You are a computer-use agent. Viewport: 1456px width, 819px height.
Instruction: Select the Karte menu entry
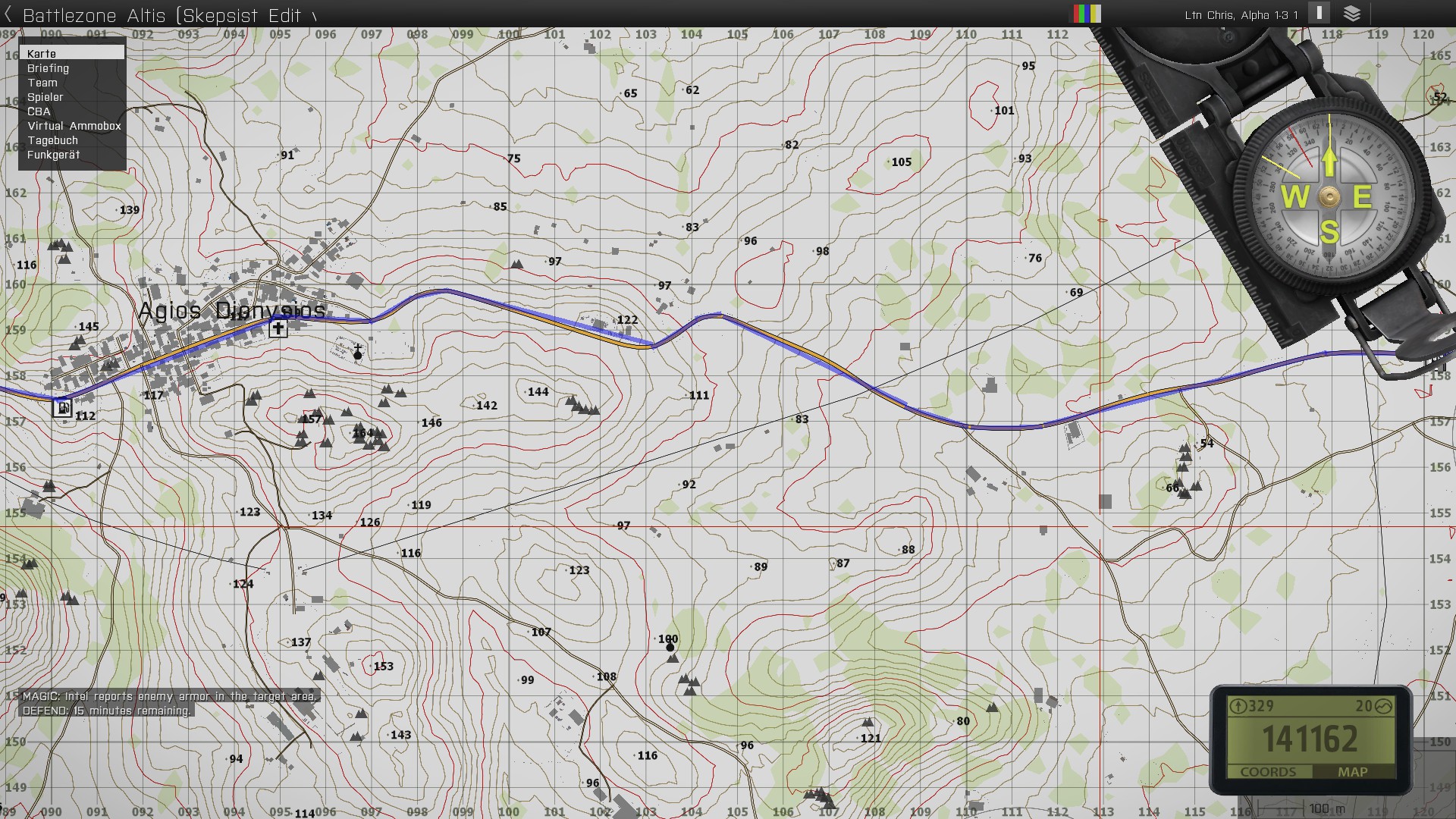pyautogui.click(x=72, y=53)
